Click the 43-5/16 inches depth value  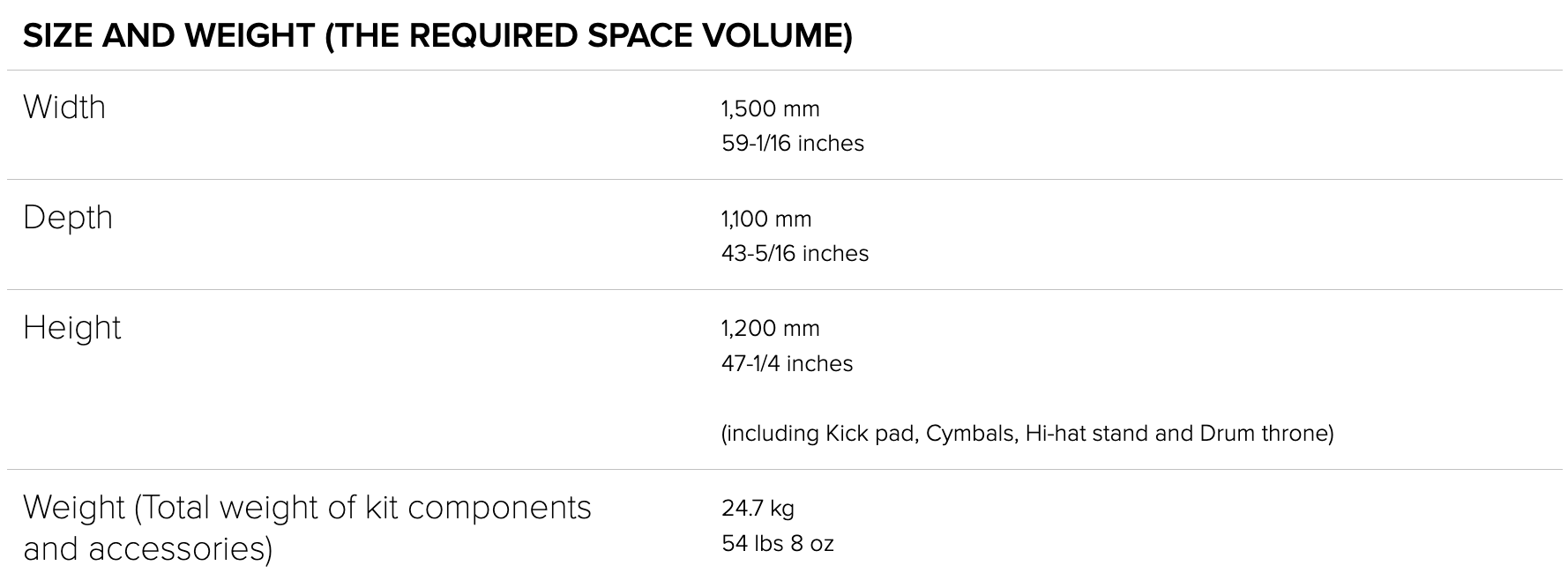[795, 254]
